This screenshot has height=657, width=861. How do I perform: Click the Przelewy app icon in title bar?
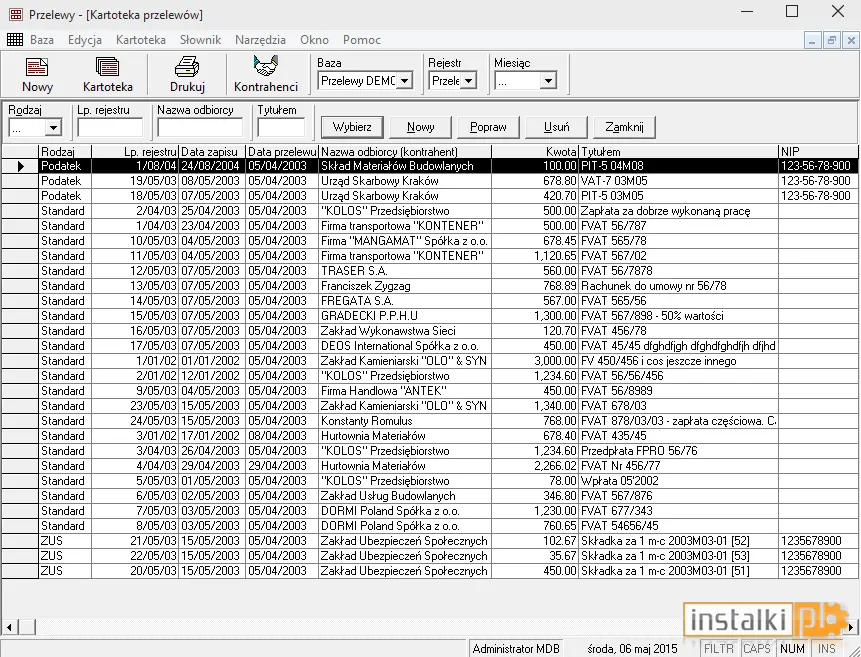tap(16, 15)
